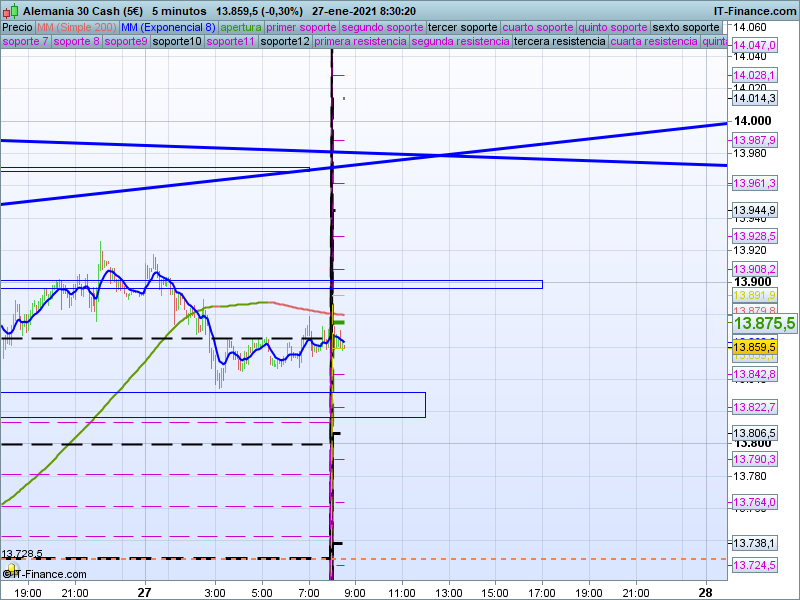The width and height of the screenshot is (800, 600).
Task: Click the apertura indicator label
Action: 241,27
